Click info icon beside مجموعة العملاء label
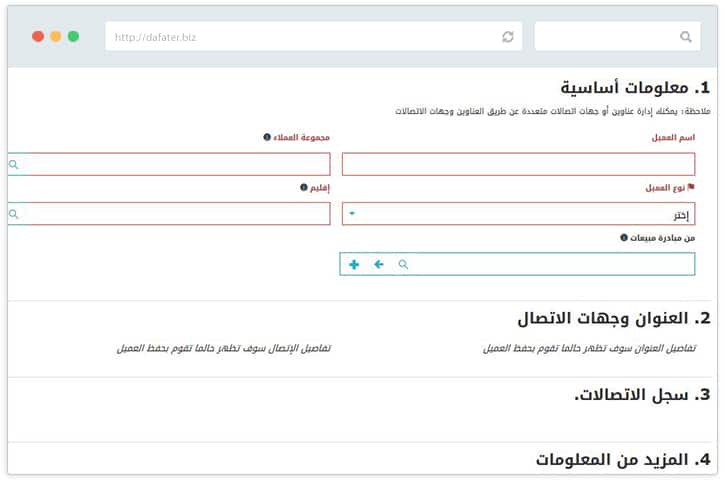Screen dimensions: 725x485 coord(267,137)
